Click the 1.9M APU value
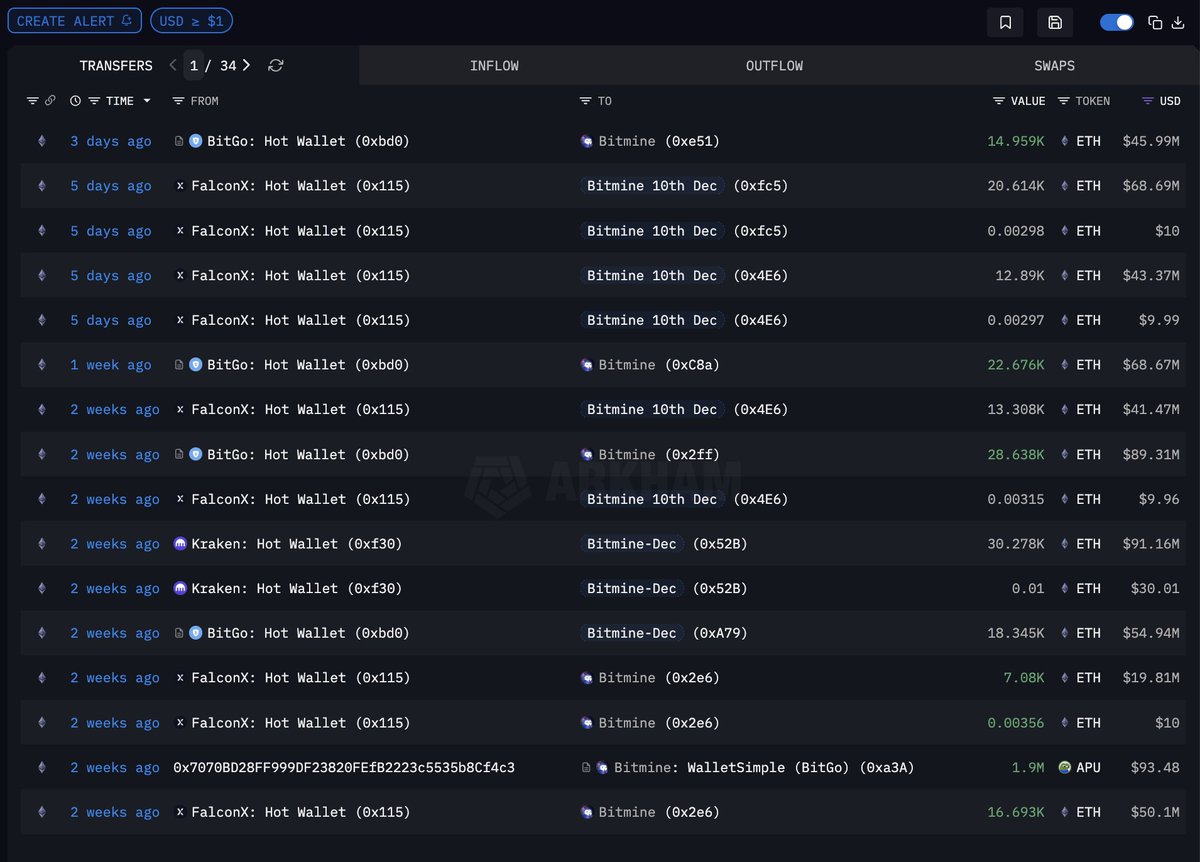The image size is (1200, 862). (1028, 768)
